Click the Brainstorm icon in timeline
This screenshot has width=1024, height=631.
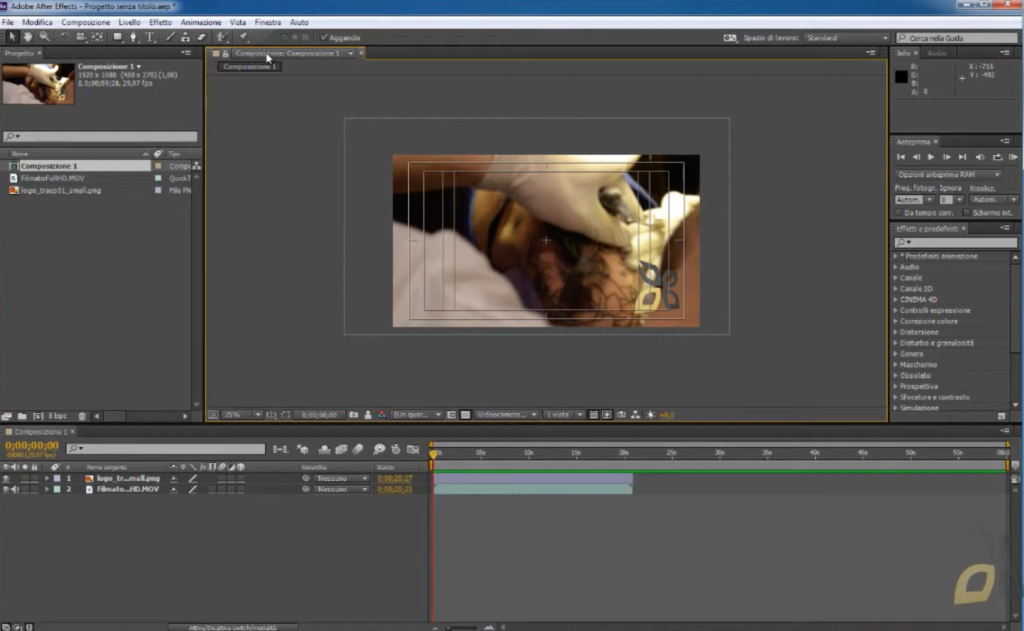[x=379, y=449]
